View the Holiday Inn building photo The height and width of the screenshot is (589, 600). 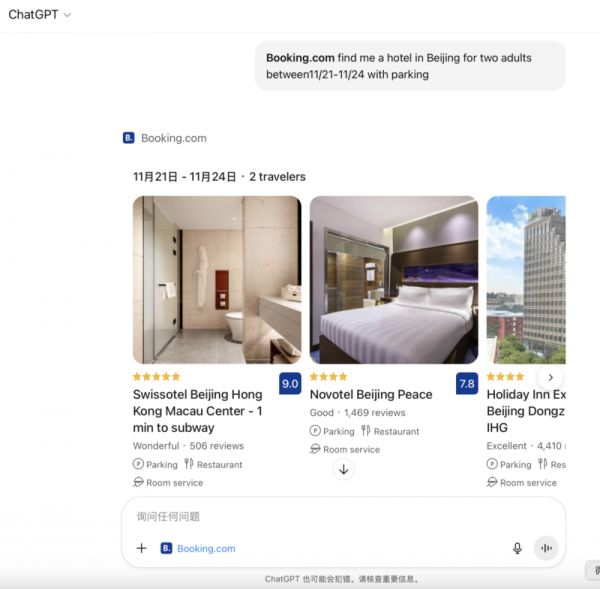click(526, 280)
